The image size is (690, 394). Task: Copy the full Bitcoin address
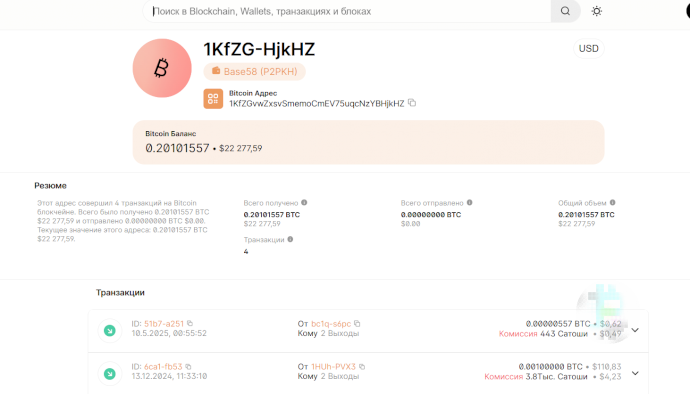tap(412, 103)
